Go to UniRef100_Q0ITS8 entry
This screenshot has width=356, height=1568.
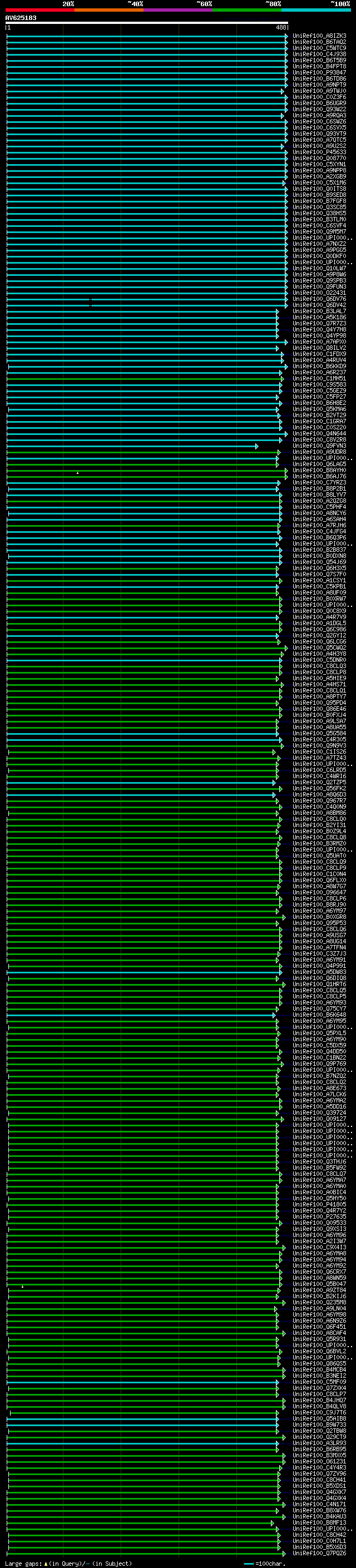point(319,189)
